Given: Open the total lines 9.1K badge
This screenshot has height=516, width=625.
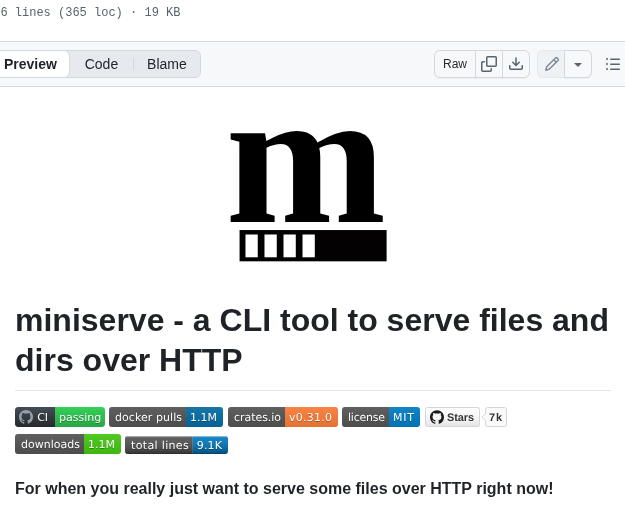Looking at the screenshot, I should coord(177,445).
